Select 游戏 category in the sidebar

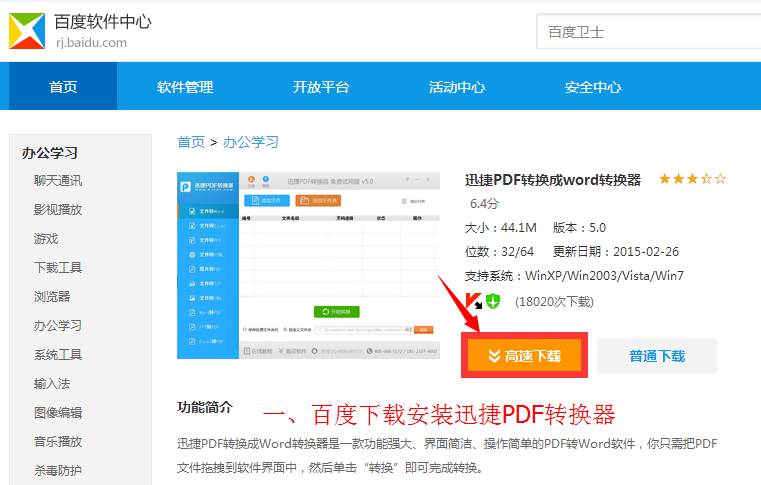pyautogui.click(x=46, y=239)
